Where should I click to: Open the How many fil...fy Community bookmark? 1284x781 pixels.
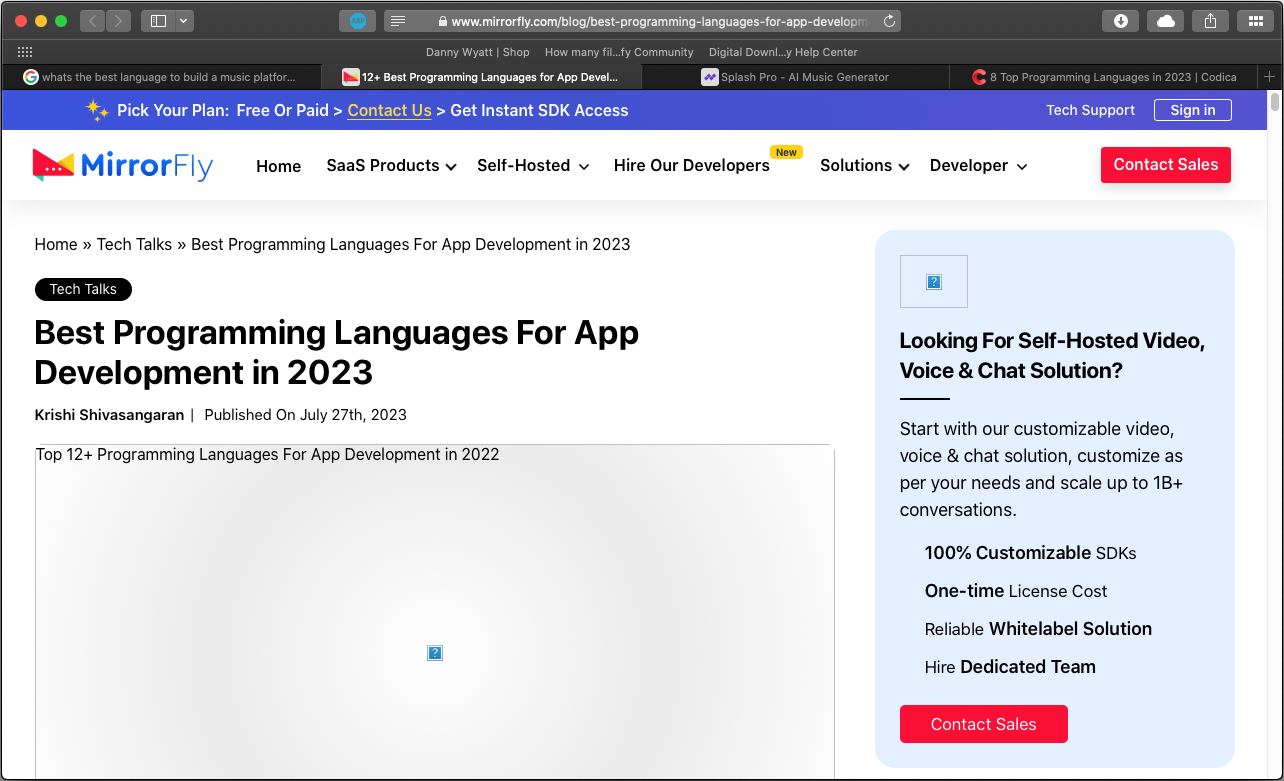(x=619, y=52)
